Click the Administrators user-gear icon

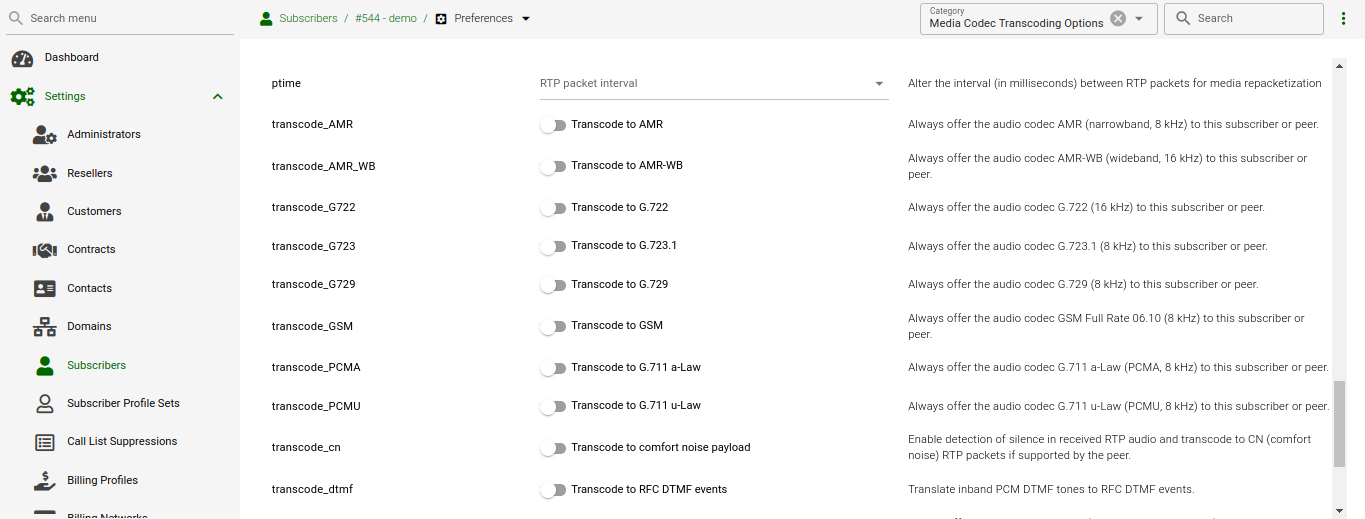45,135
